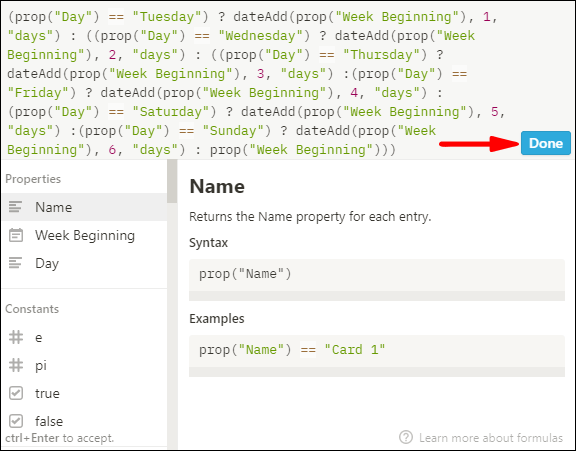The image size is (576, 451).
Task: Click the calendar icon for Week Beginning
Action: click(x=16, y=235)
